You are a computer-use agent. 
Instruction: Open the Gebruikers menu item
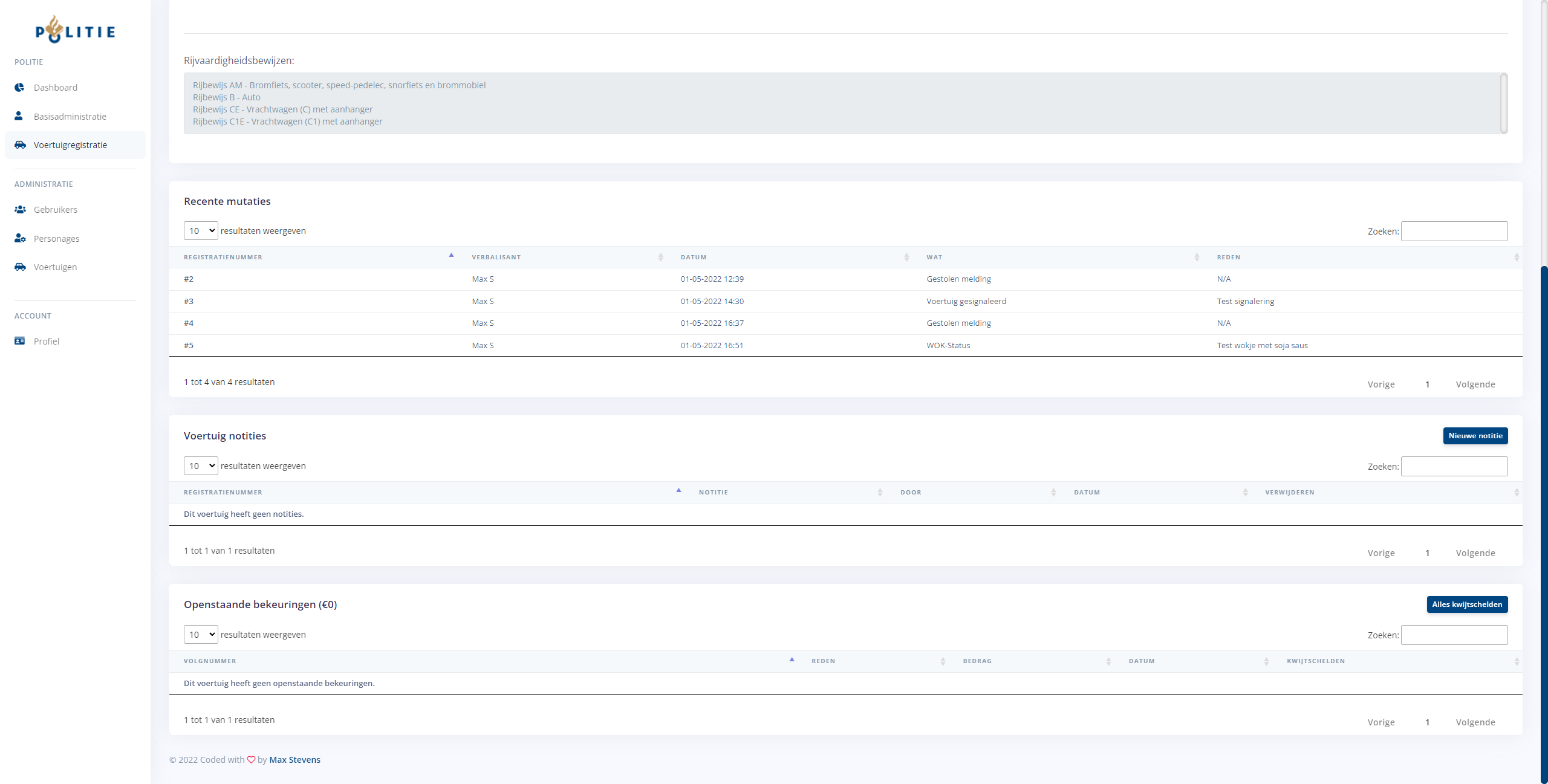(56, 210)
